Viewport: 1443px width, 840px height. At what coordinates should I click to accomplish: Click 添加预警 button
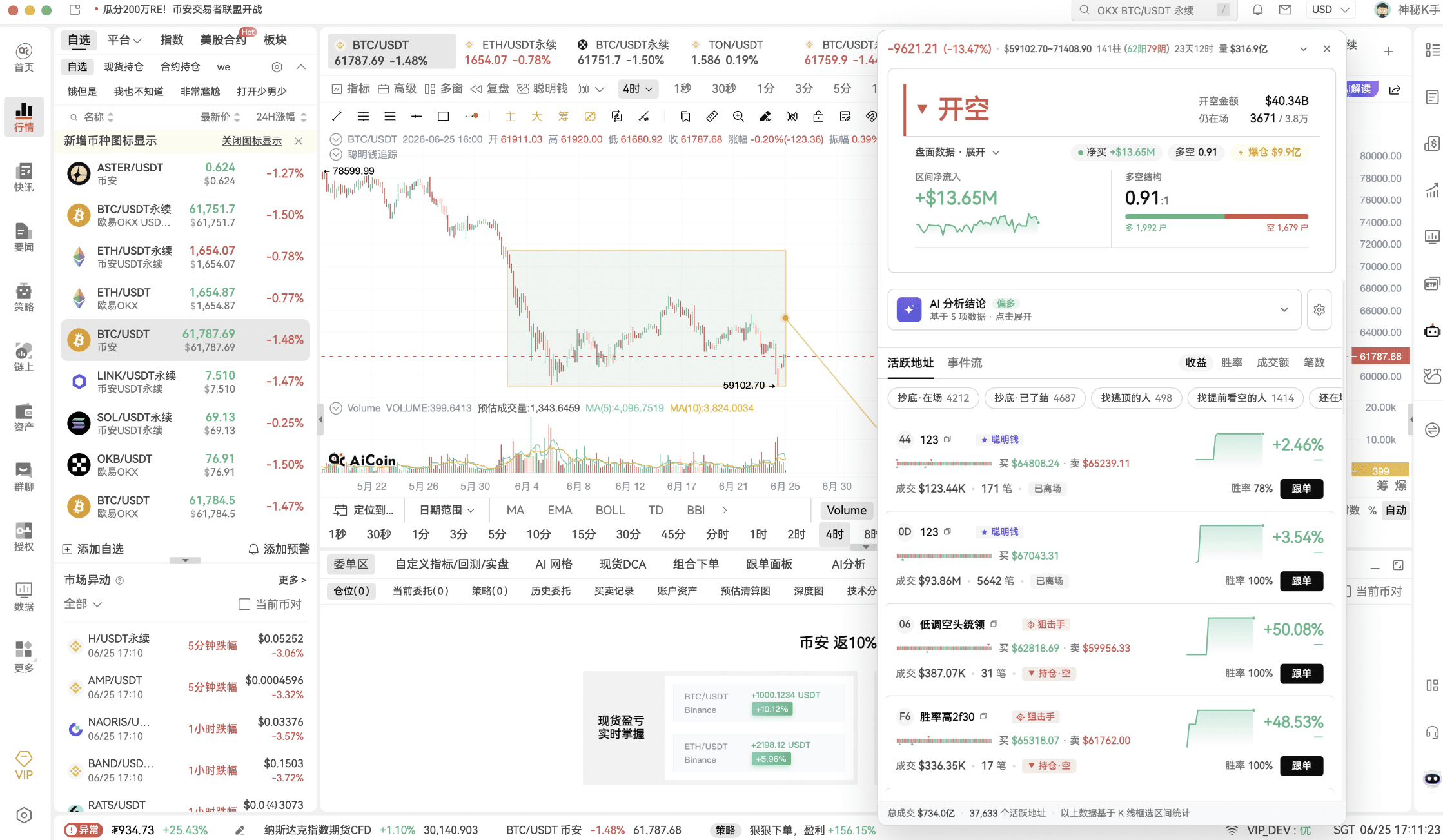click(279, 549)
